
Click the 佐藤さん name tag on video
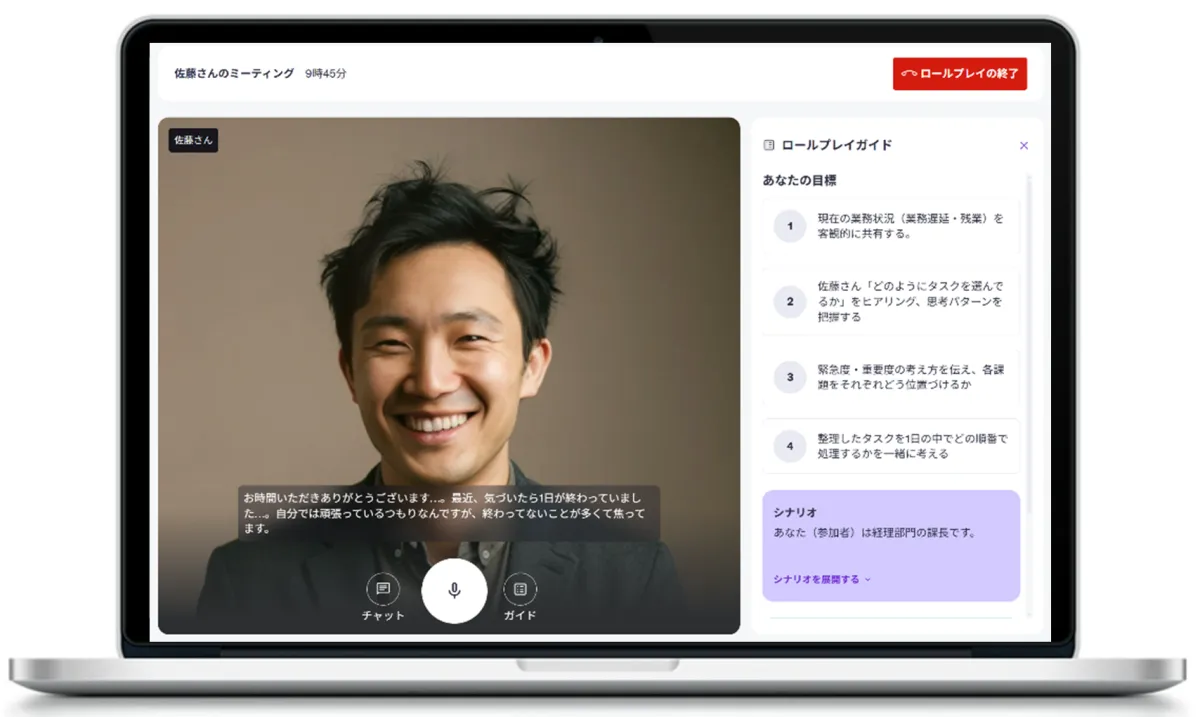click(193, 140)
